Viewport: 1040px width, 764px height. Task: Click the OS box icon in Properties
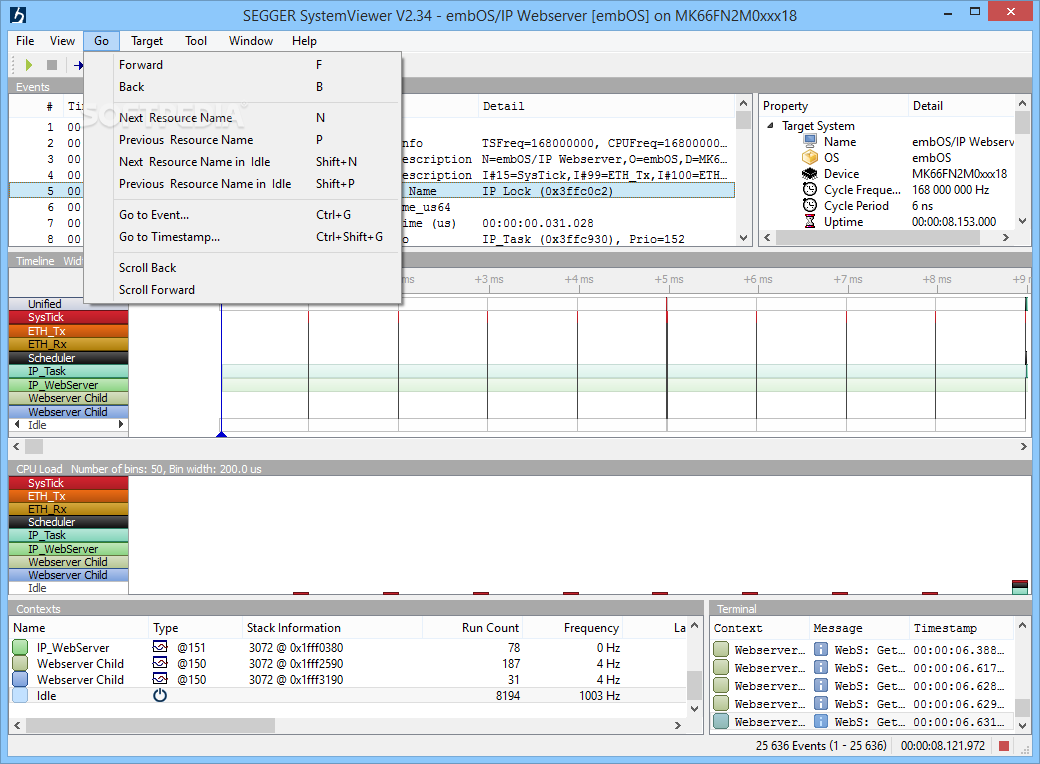(810, 158)
